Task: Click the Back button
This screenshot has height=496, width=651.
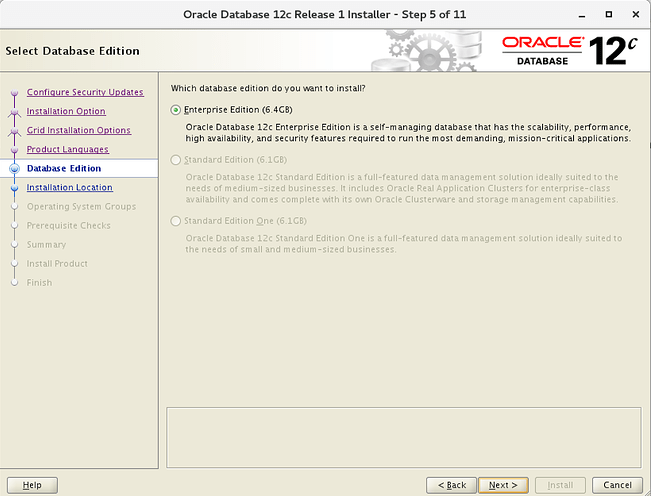Action: pyautogui.click(x=451, y=485)
